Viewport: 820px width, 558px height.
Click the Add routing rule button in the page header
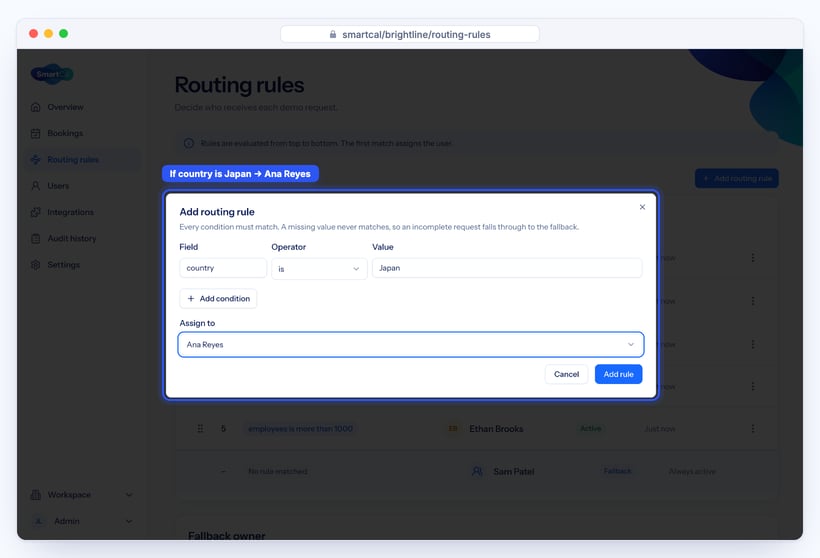click(x=736, y=178)
